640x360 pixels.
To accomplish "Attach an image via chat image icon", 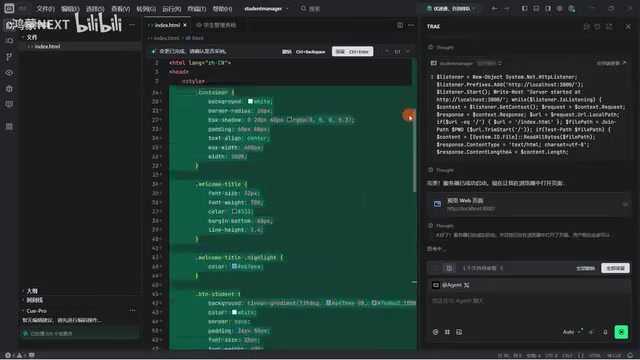I will tap(459, 332).
